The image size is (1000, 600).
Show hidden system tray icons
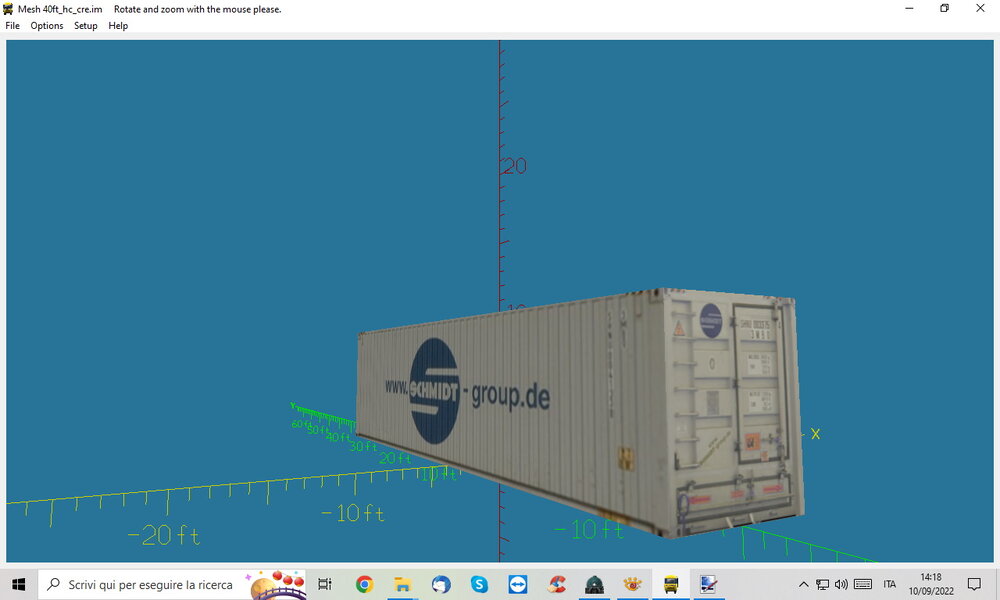pyautogui.click(x=804, y=584)
